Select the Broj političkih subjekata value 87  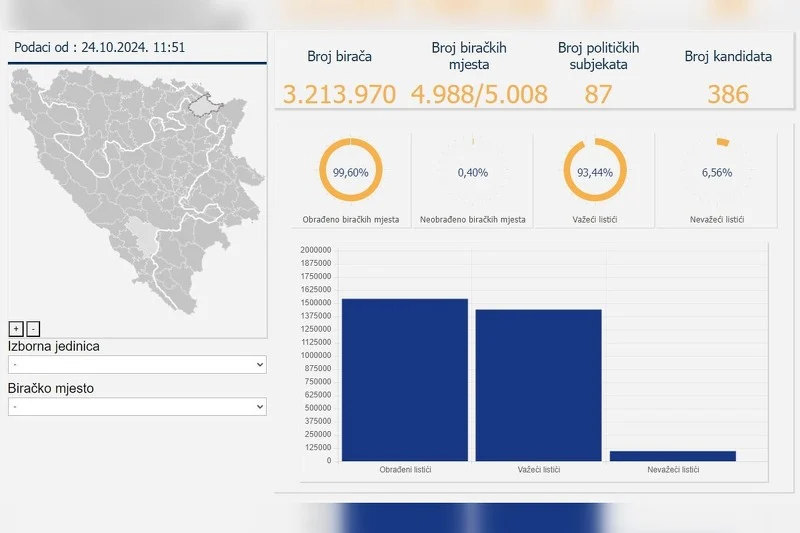tap(598, 94)
